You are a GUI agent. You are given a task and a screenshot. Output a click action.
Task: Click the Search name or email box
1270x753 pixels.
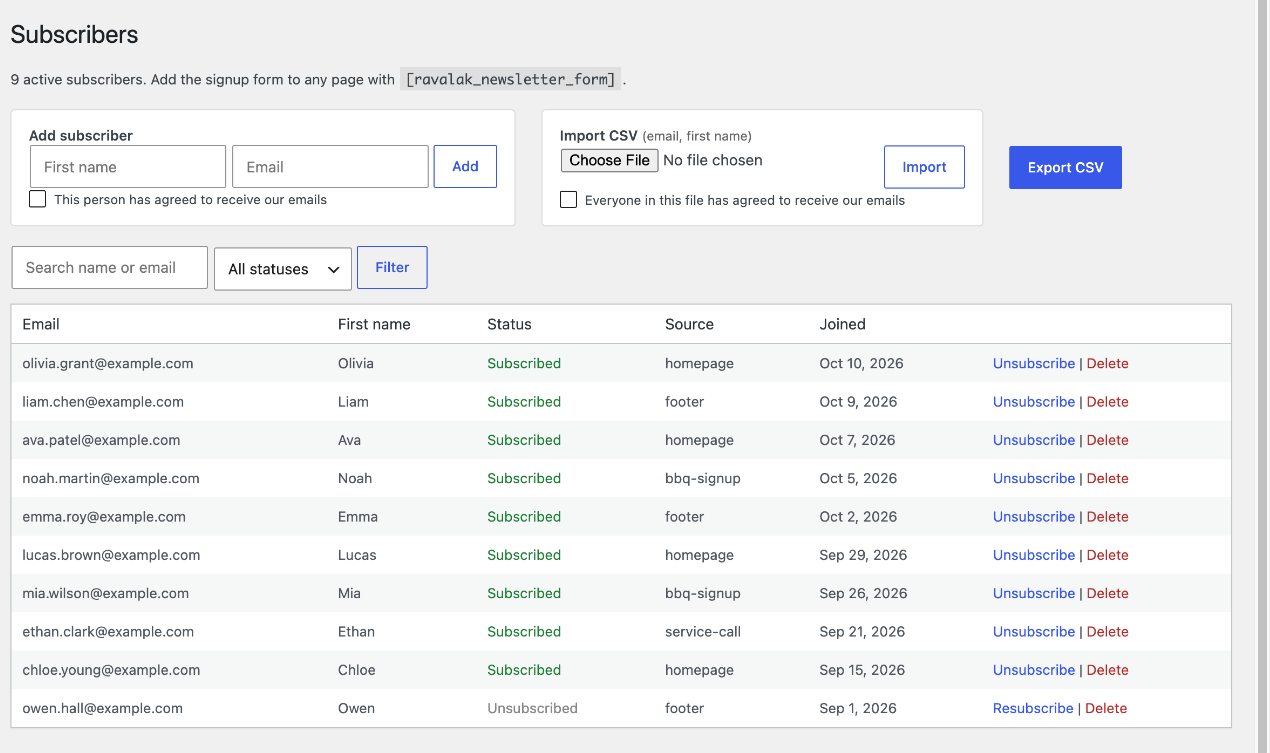coord(110,268)
